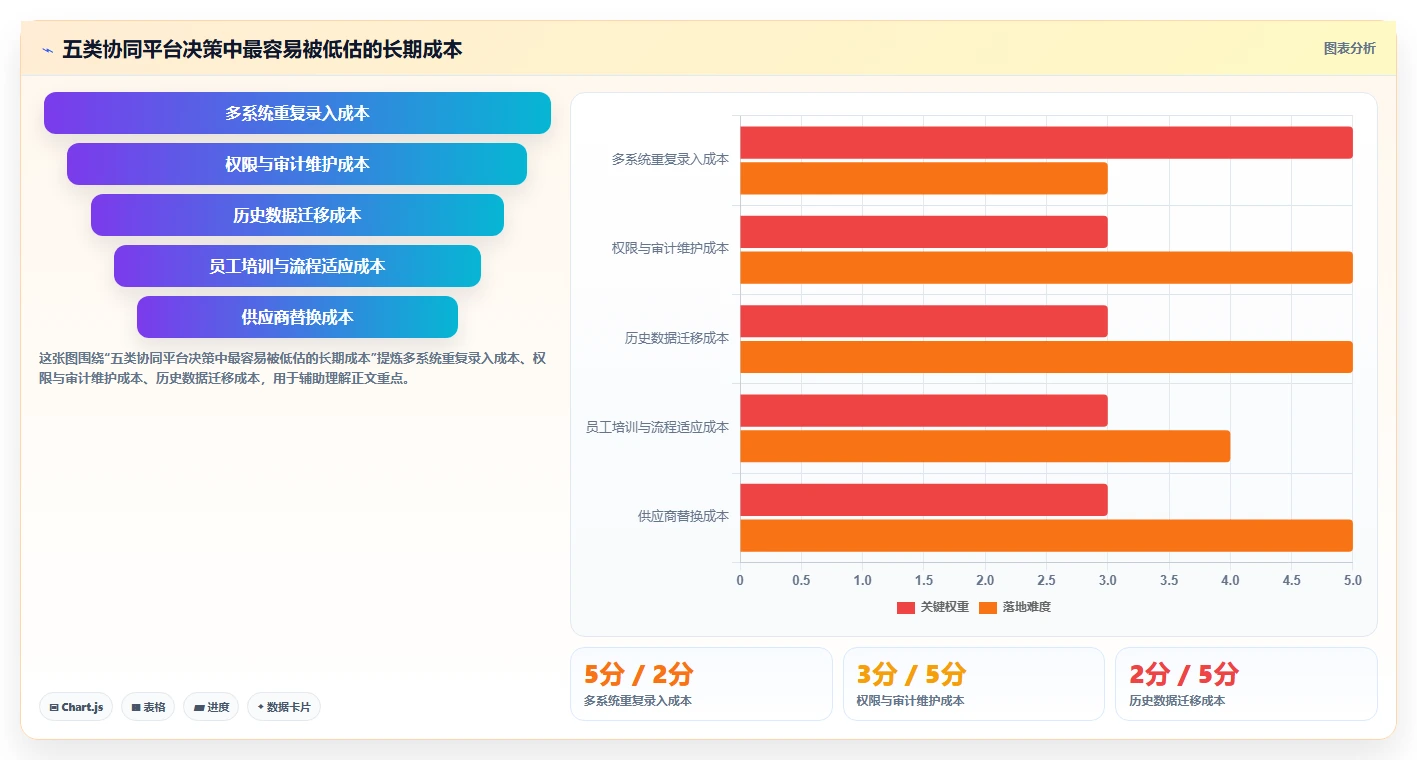The width and height of the screenshot is (1417, 760).
Task: Select the 历史数据迁移成本 funnel bar
Action: pos(297,215)
